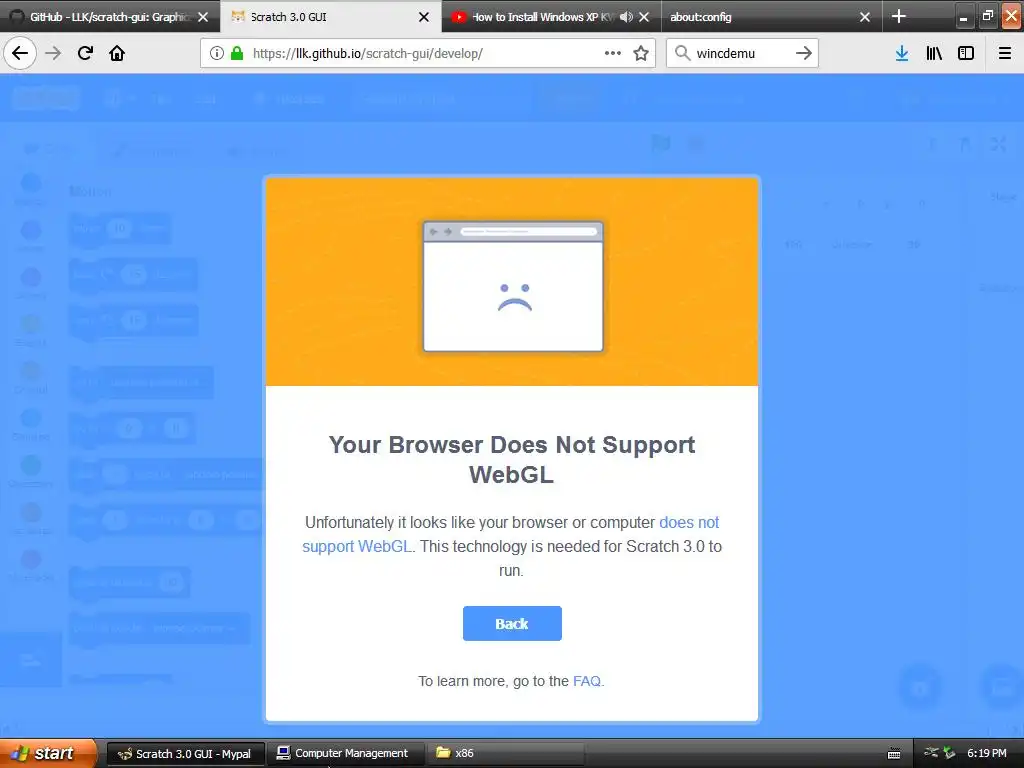Screen dimensions: 1024x768
Task: Reload the current page
Action: [85, 53]
